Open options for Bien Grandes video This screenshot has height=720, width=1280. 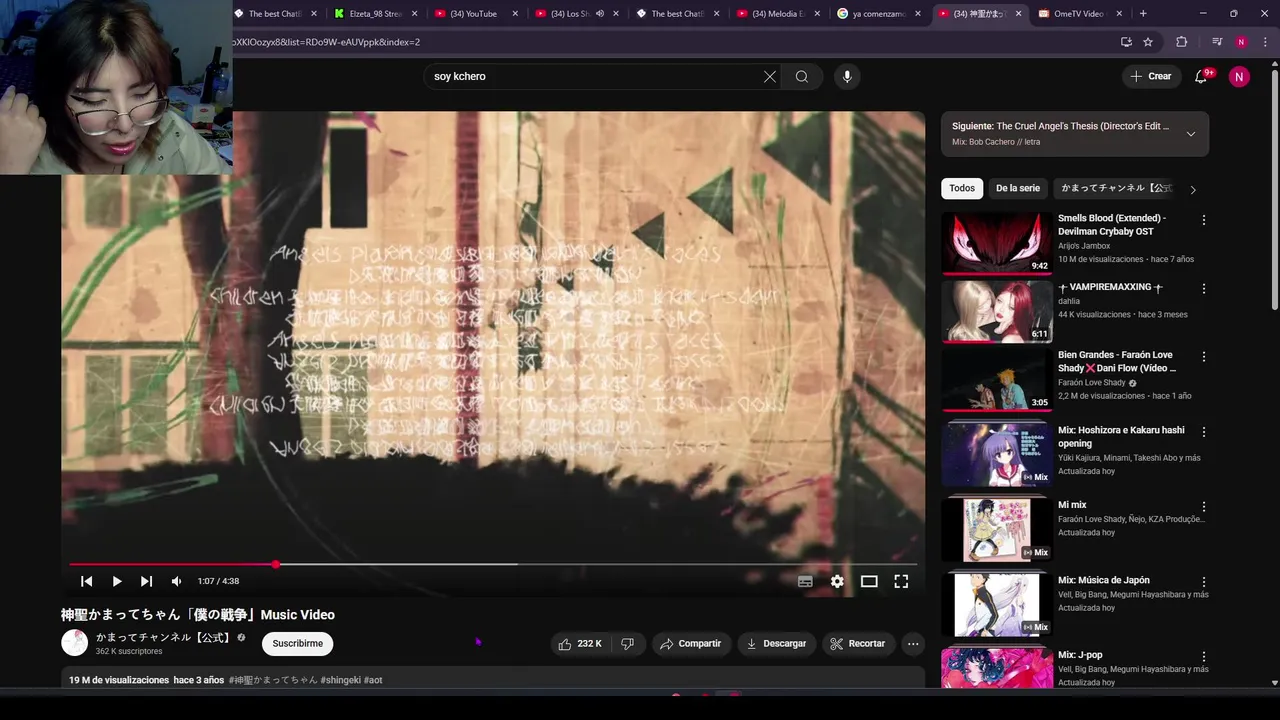point(1204,357)
